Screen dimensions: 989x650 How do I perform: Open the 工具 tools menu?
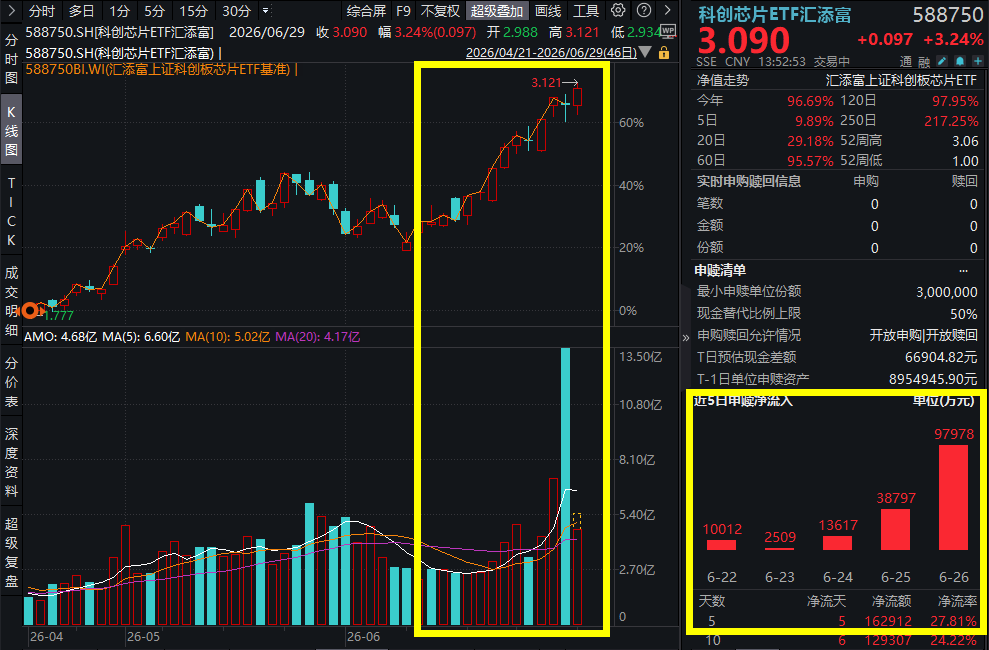[585, 11]
